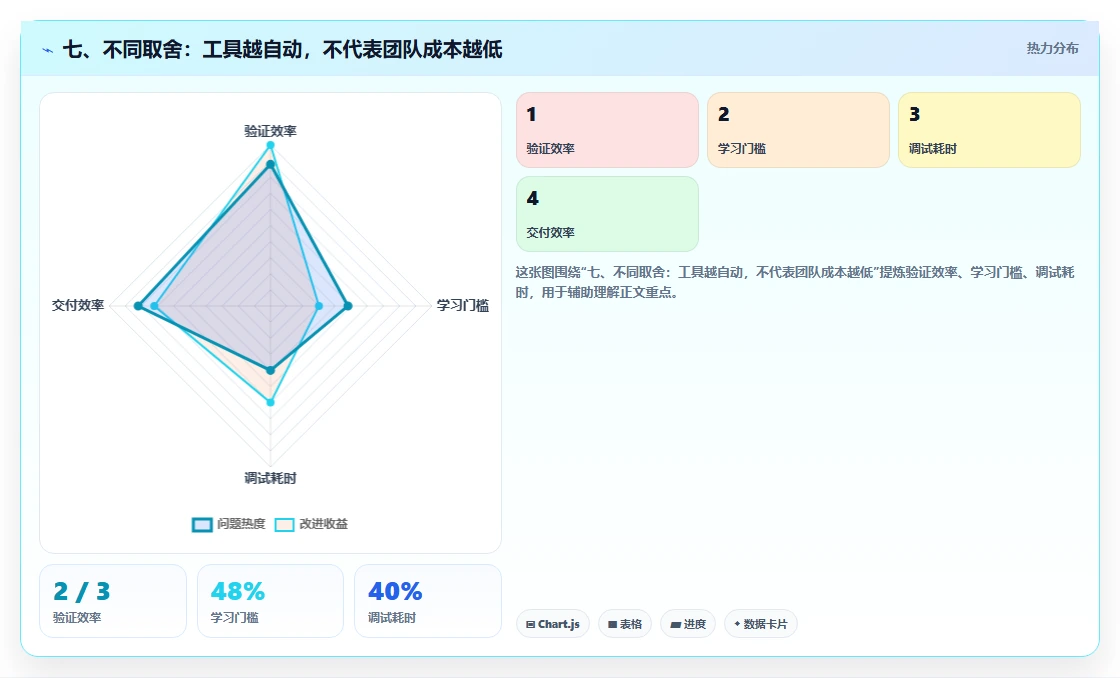This screenshot has width=1120, height=678.
Task: Click the description paragraph starting 这张图围绕
Action: [x=795, y=282]
